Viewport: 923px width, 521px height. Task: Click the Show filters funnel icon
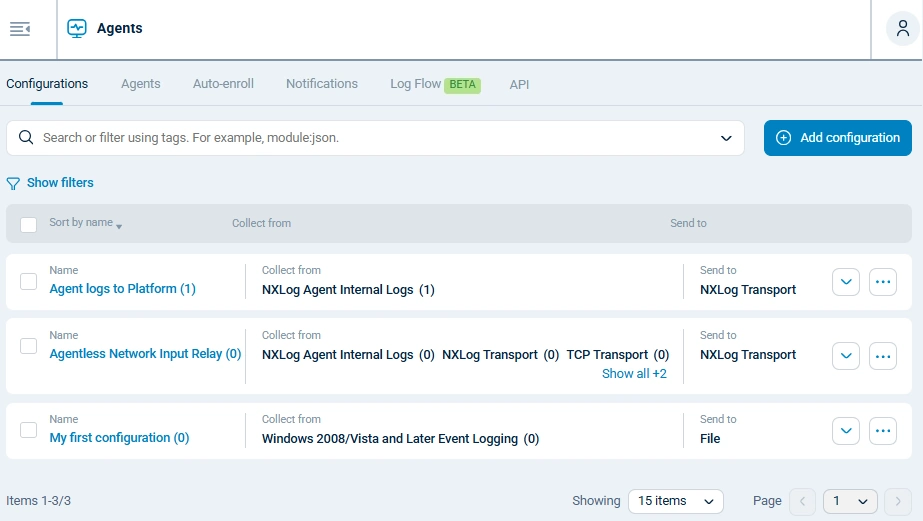point(13,183)
